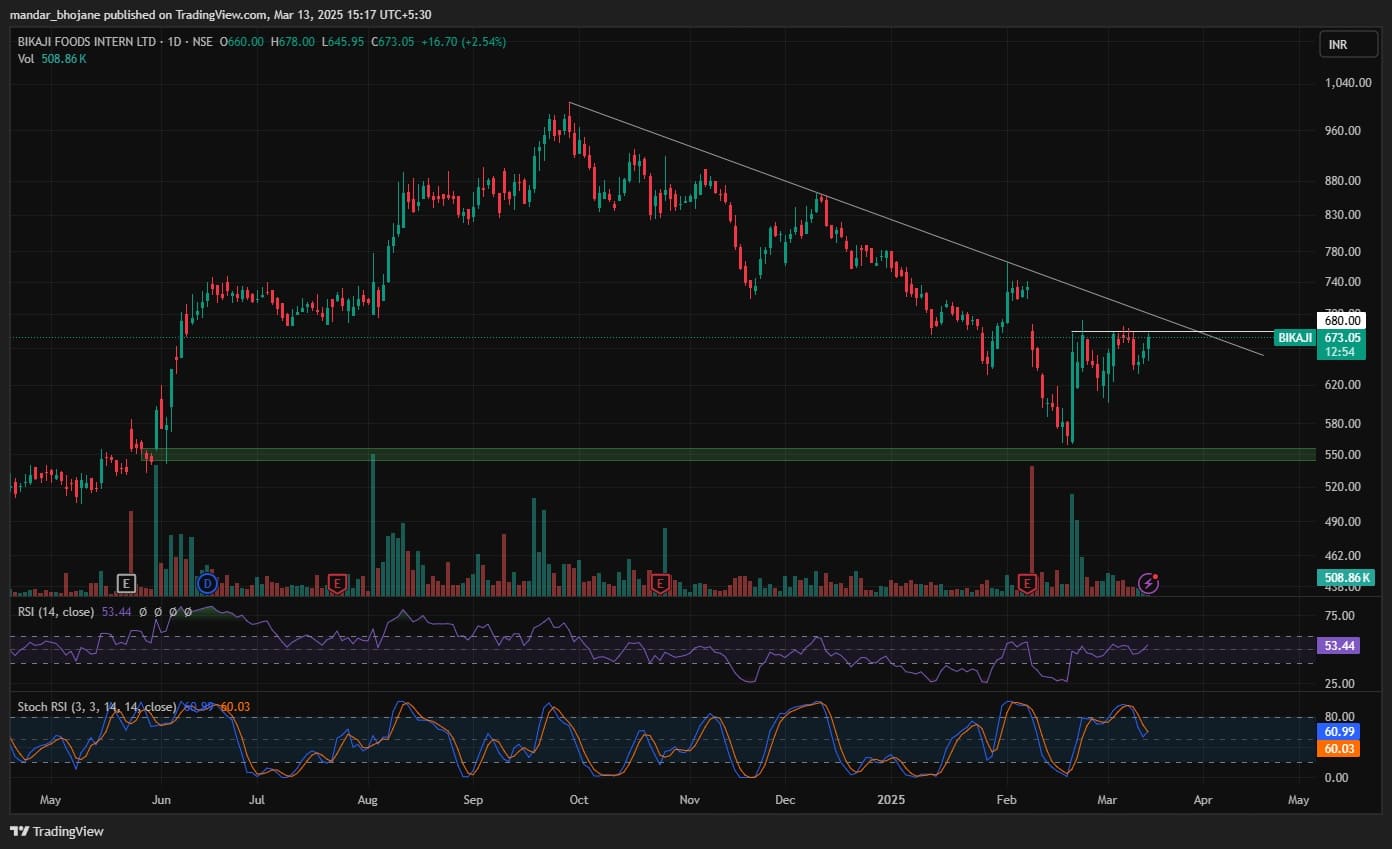Click the purple 53.44 RSI value label
This screenshot has width=1392, height=849.
point(1339,647)
